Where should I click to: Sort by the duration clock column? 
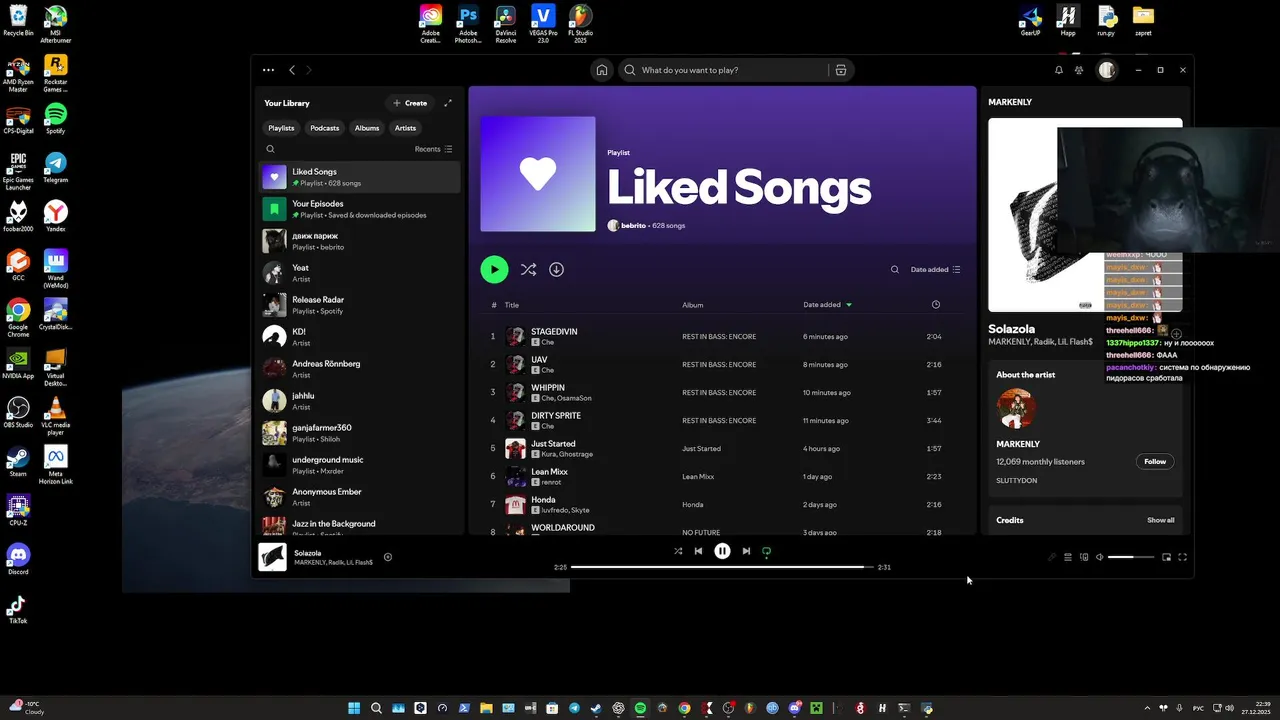coord(936,305)
